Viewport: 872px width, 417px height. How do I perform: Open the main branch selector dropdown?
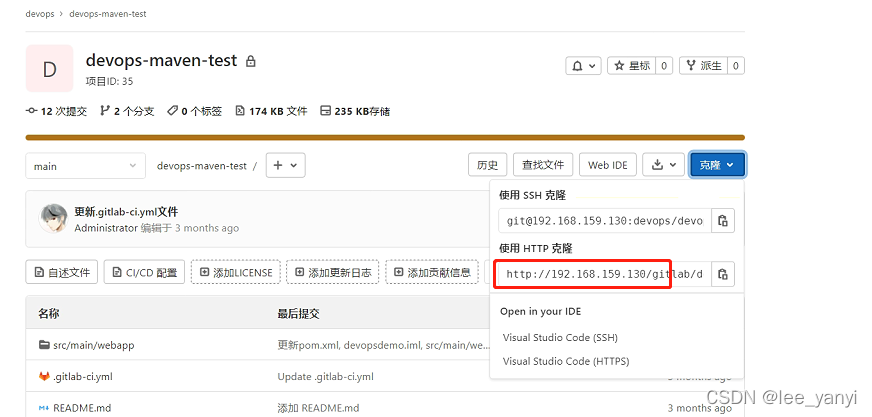[86, 166]
